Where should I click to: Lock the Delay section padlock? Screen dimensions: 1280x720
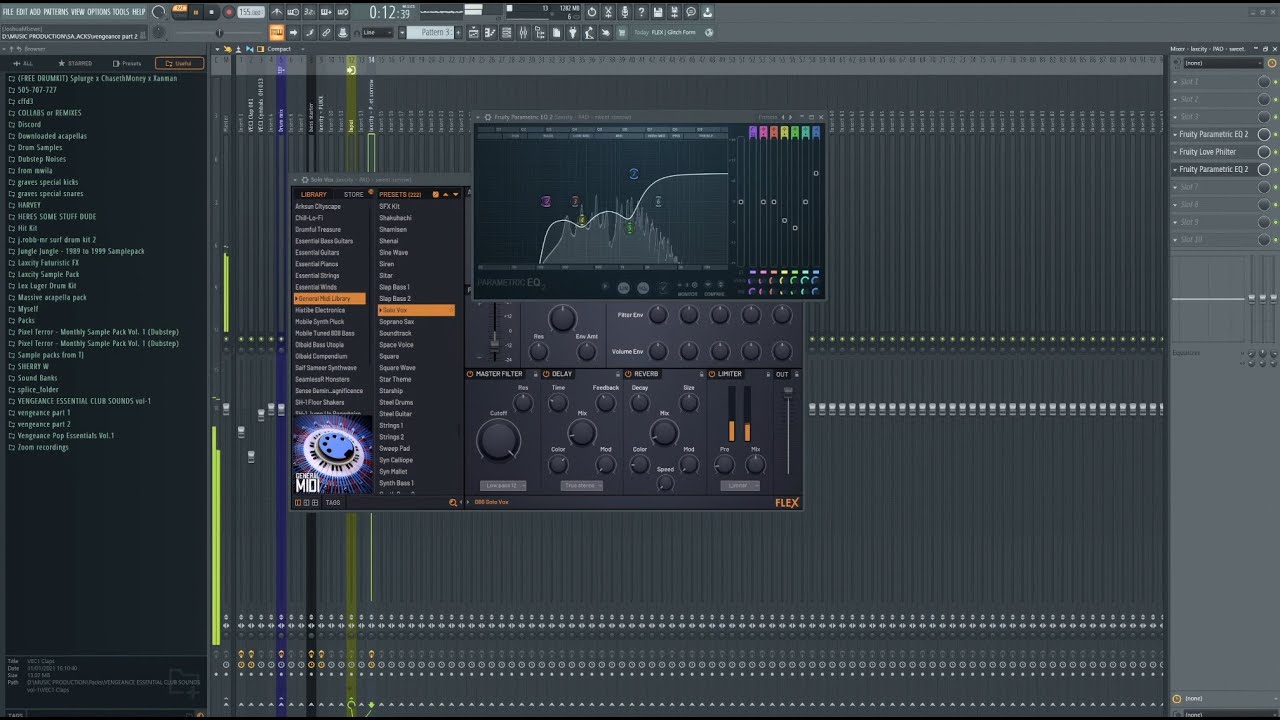(617, 374)
